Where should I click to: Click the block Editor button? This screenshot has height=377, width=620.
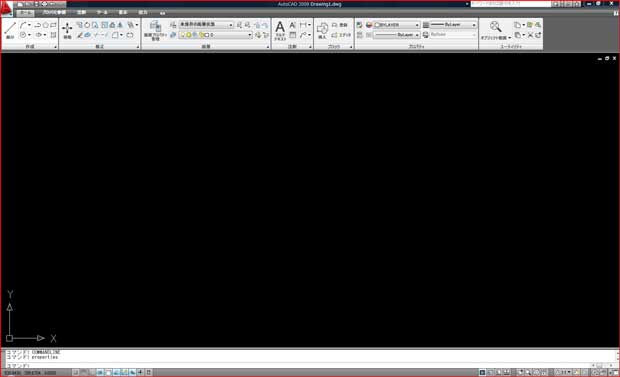341,35
